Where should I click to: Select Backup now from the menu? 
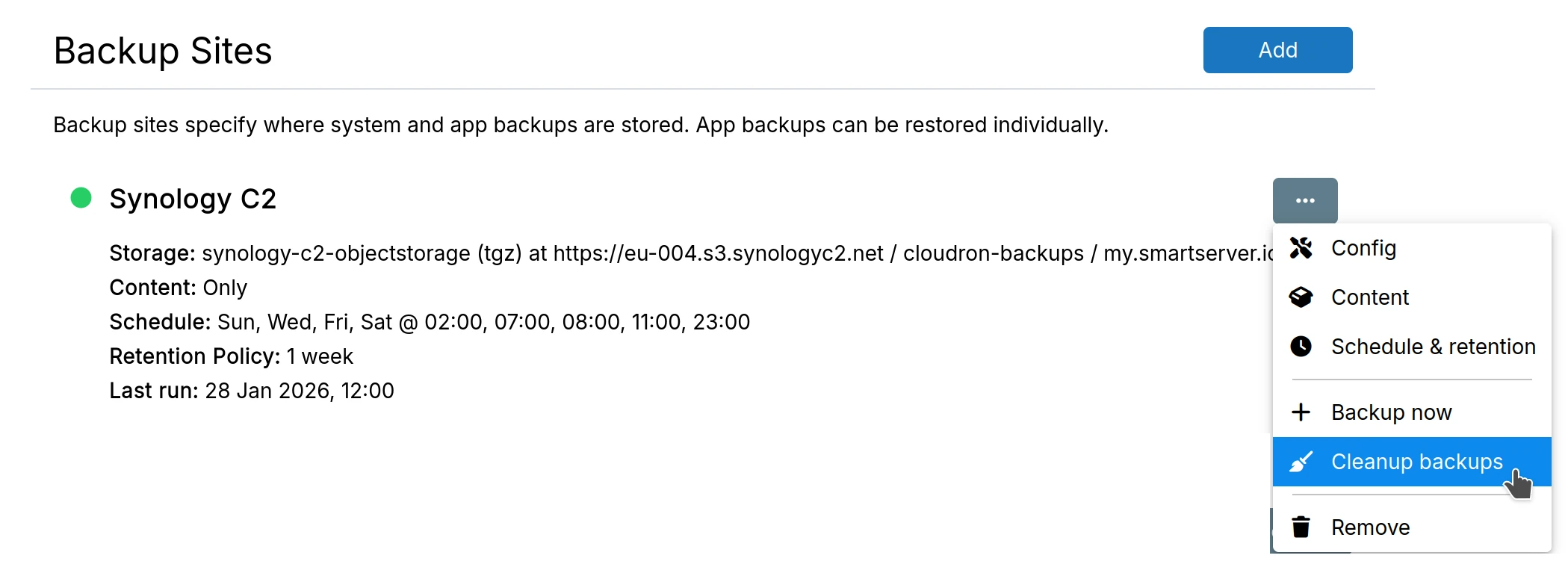(x=1391, y=412)
